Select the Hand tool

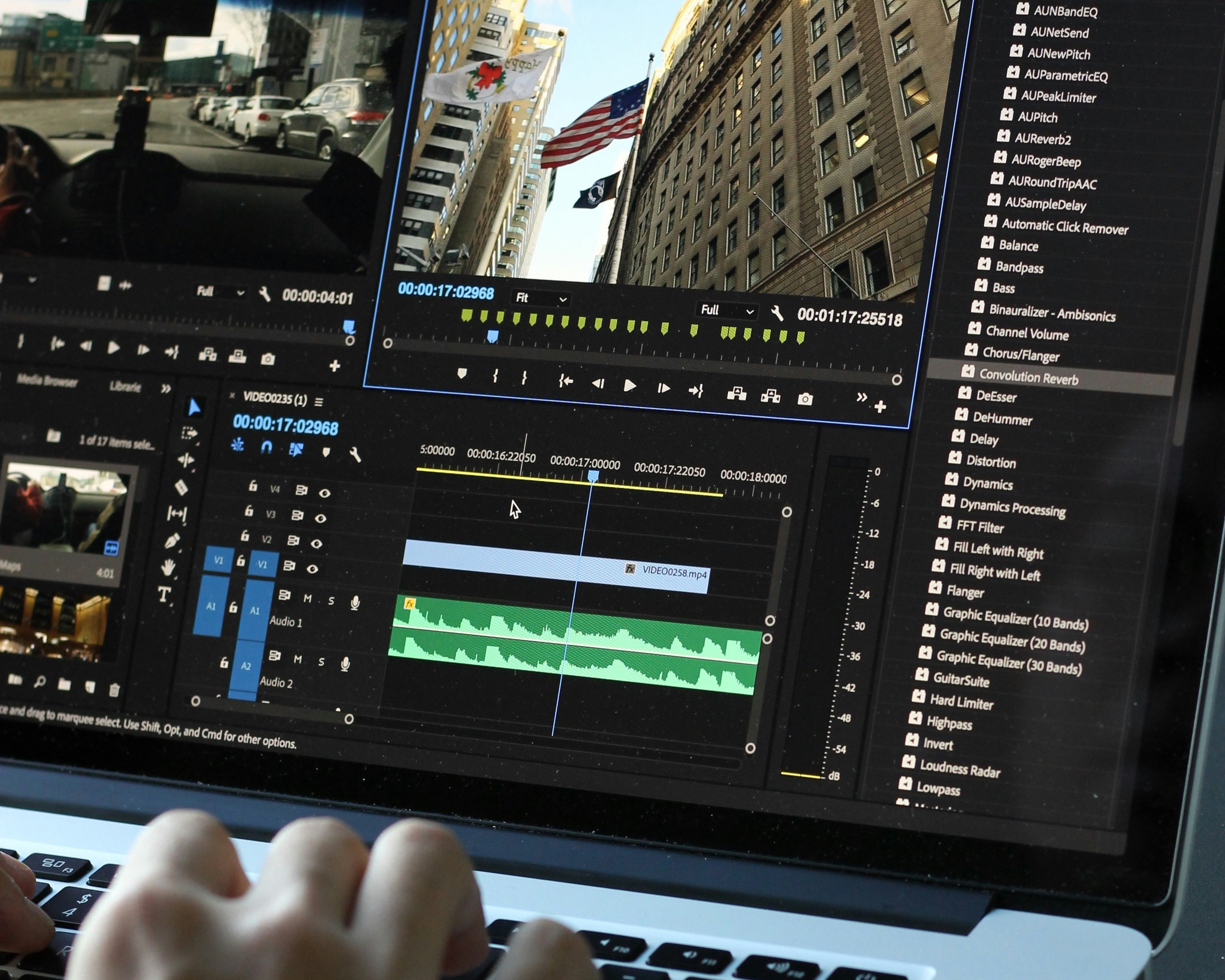(168, 567)
